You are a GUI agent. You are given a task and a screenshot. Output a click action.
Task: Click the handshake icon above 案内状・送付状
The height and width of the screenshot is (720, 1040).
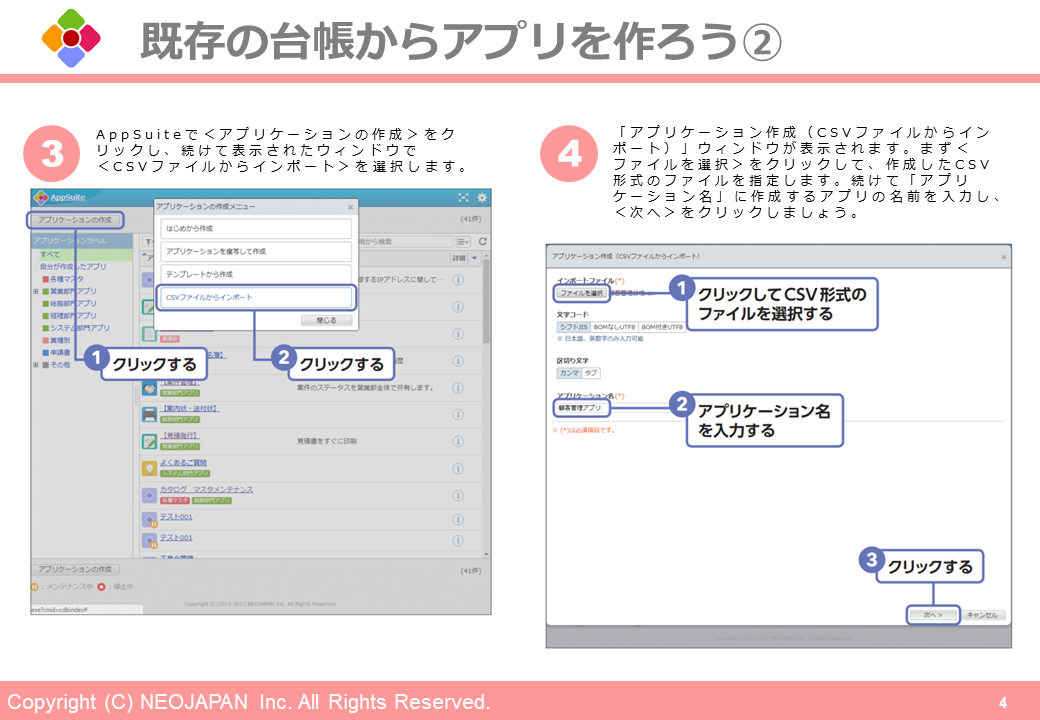pyautogui.click(x=149, y=388)
